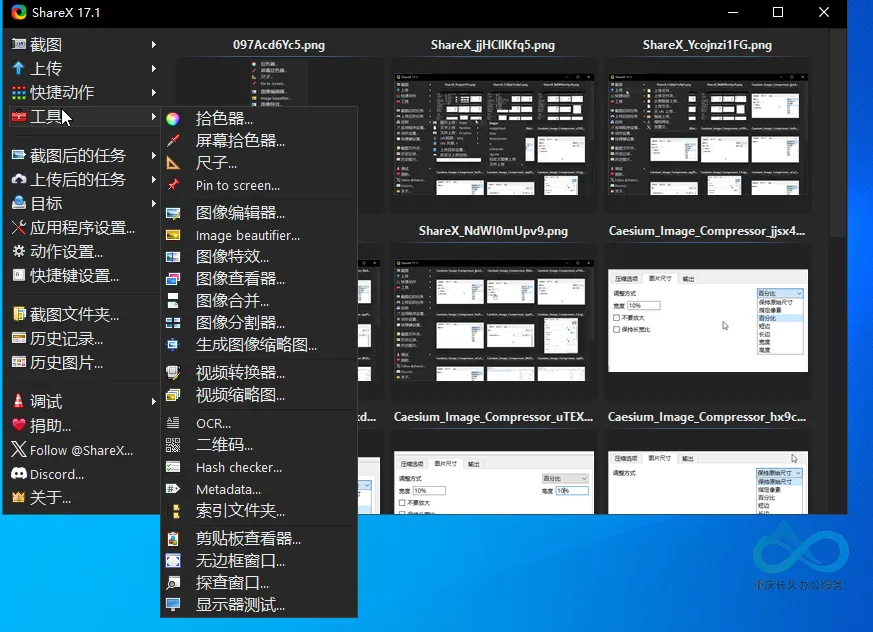Open 视频转换器... menu entry
The height and width of the screenshot is (632, 873).
pos(259,373)
